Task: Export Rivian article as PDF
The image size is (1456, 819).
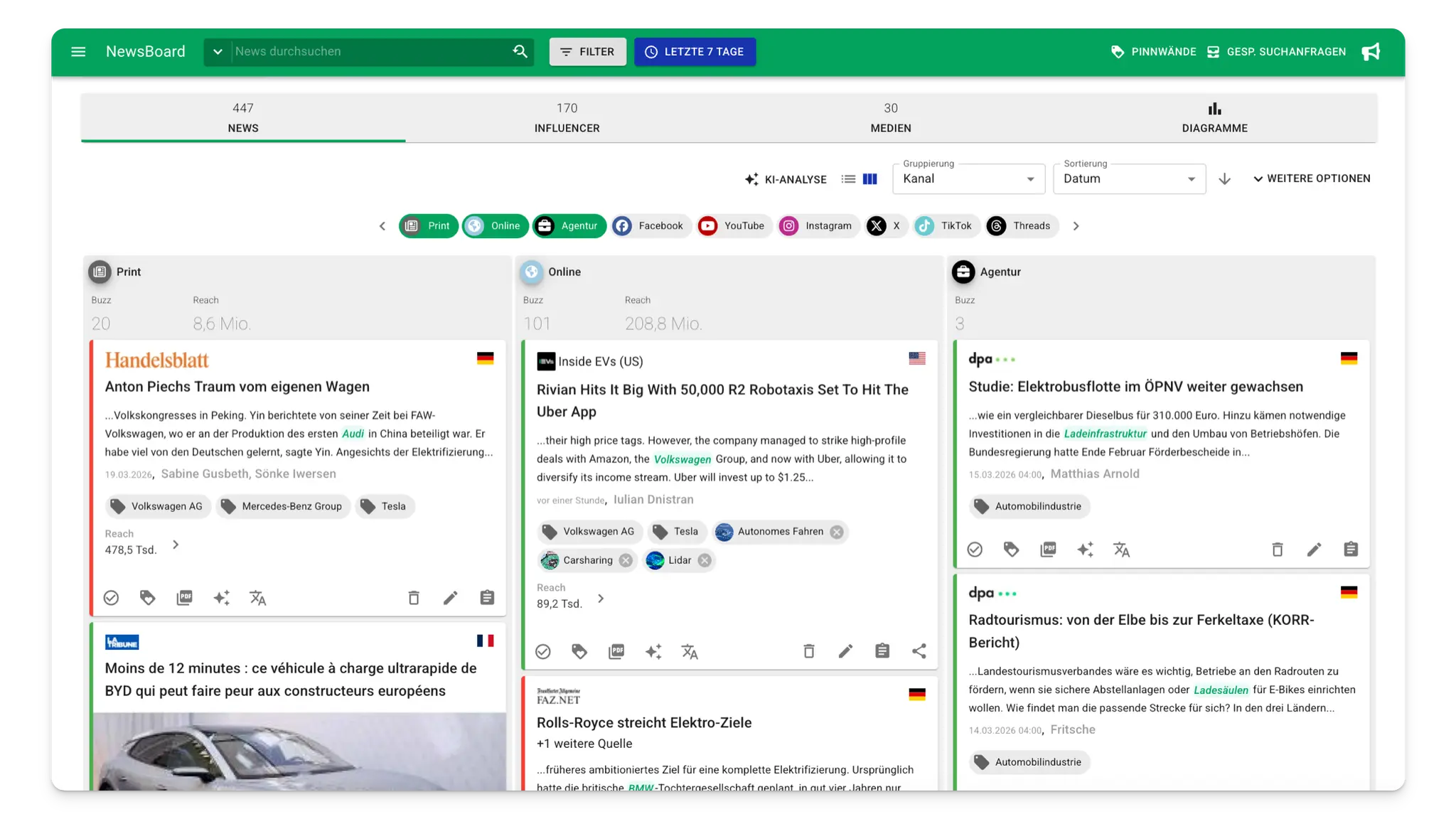Action: (616, 651)
